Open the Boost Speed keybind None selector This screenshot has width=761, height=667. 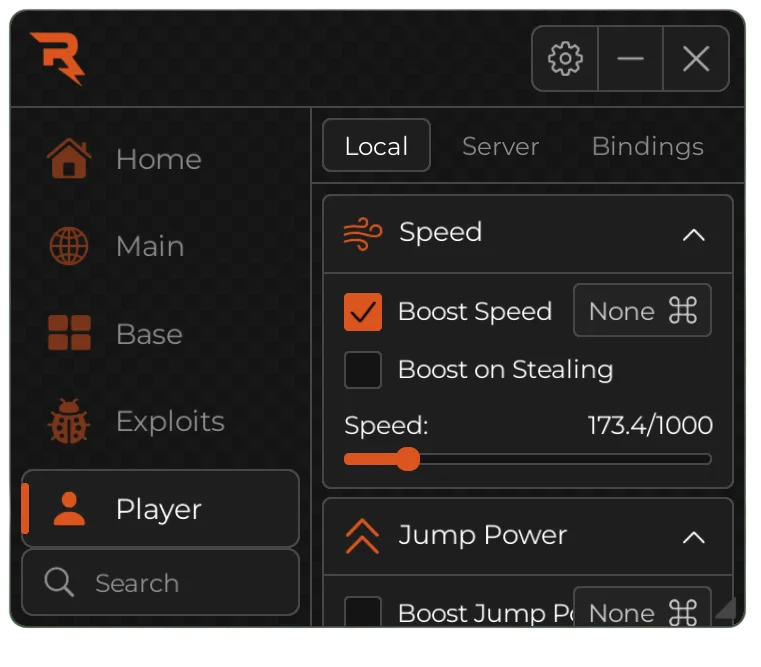(x=642, y=311)
